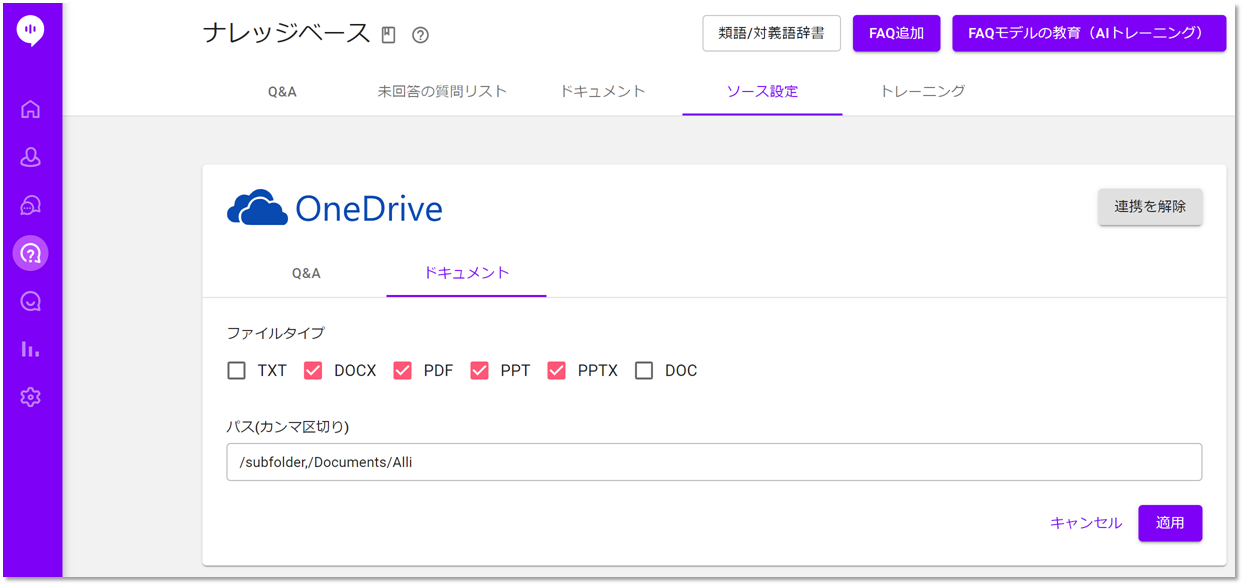The width and height of the screenshot is (1244, 586).
Task: Click the path input field with /subfolder
Action: pyautogui.click(x=714, y=462)
